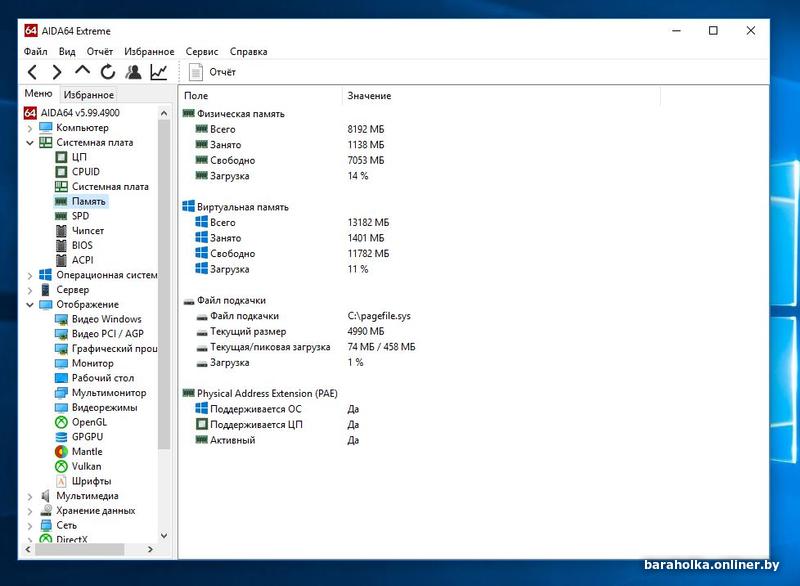Expand the Операционная система node
This screenshot has height=586, width=800.
[x=30, y=275]
